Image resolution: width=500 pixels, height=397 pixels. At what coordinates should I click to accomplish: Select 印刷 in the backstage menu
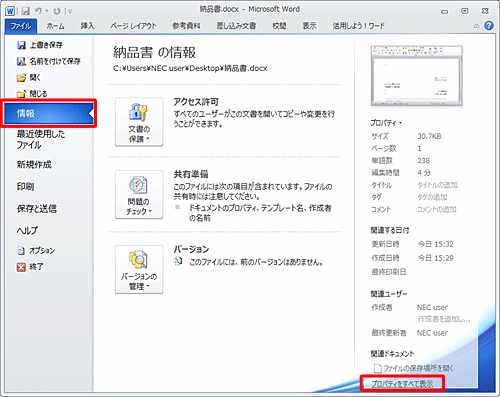[26, 186]
